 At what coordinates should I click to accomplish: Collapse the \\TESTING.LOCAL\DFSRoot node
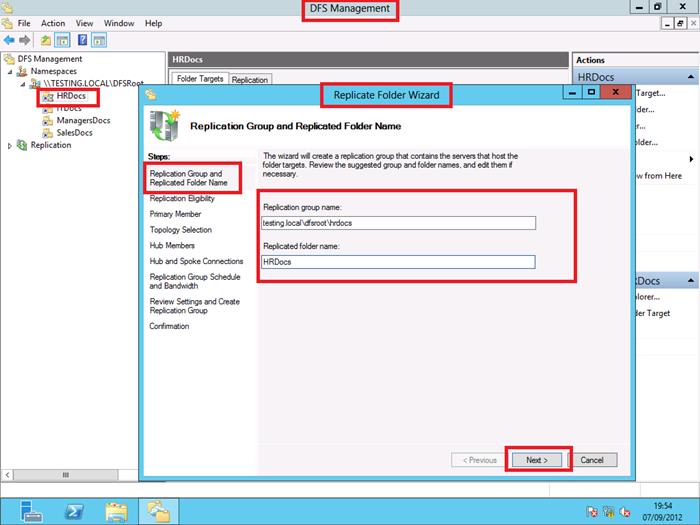click(x=23, y=84)
